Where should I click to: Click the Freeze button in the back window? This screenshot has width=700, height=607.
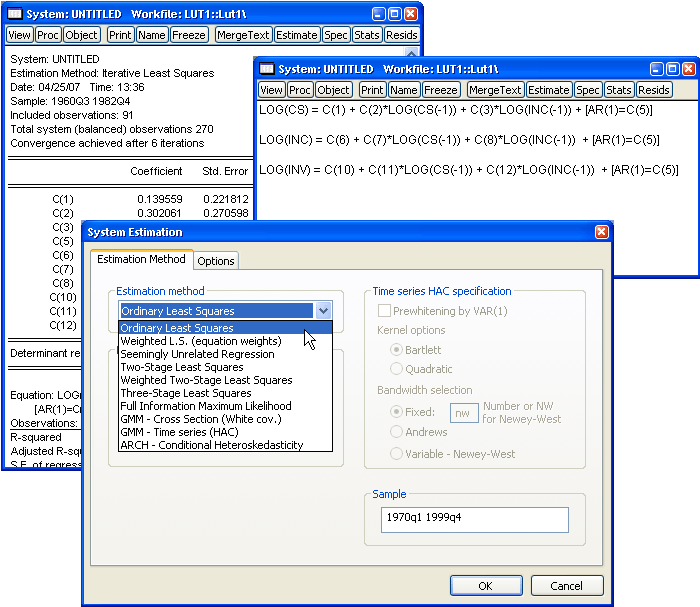tap(190, 35)
